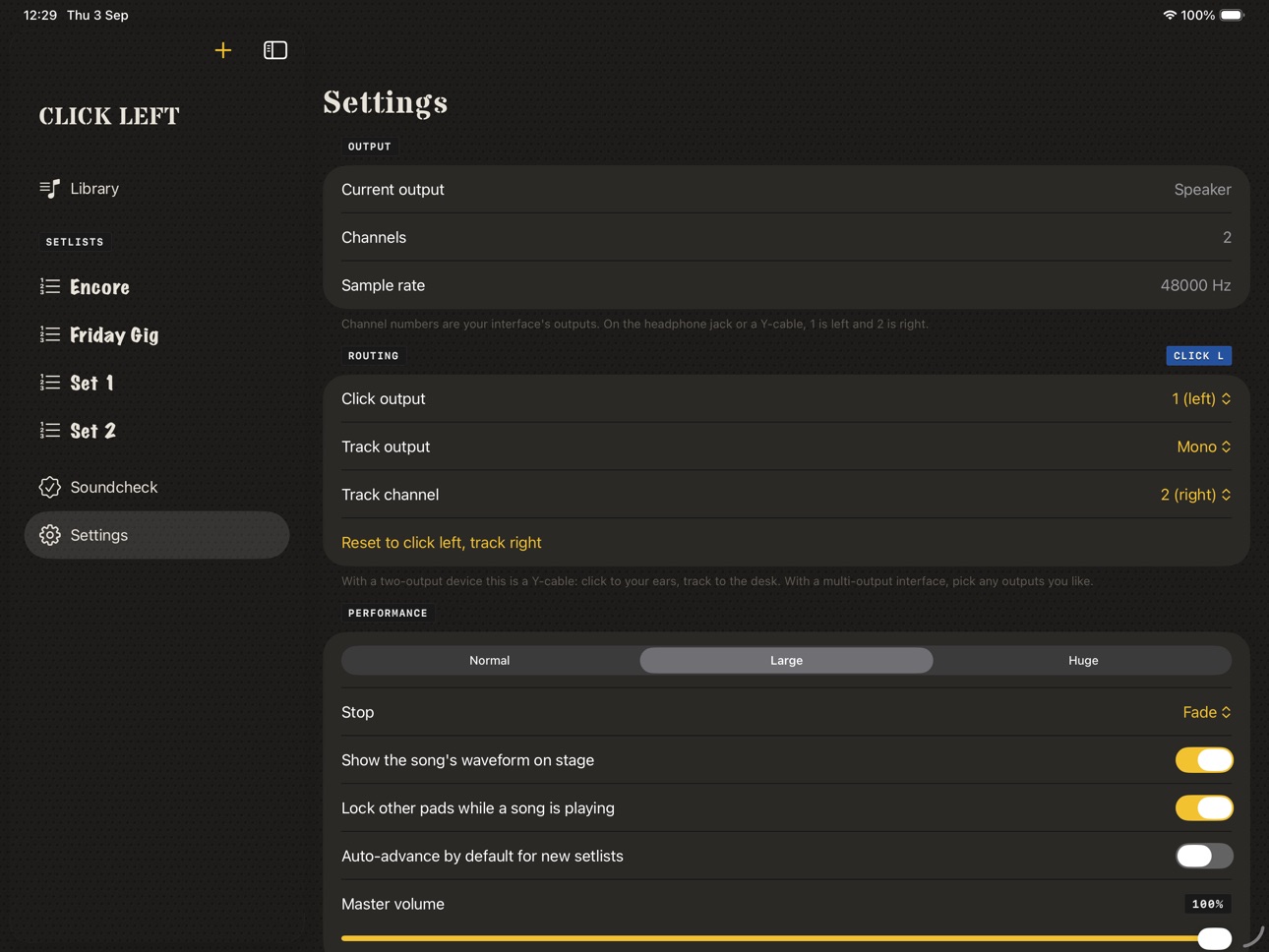Image resolution: width=1269 pixels, height=952 pixels.
Task: Open the Track output Mono dropdown
Action: pyautogui.click(x=1204, y=446)
